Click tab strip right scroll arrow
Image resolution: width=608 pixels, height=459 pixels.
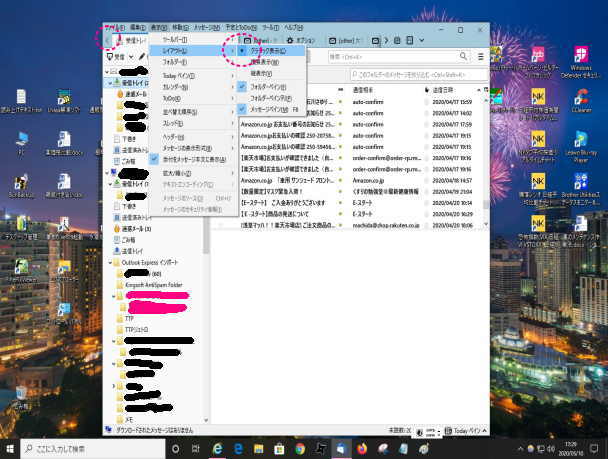click(386, 40)
